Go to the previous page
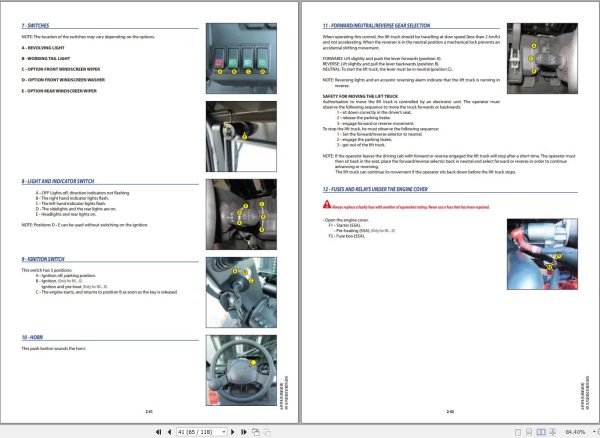This screenshot has width=600, height=438. [x=170, y=431]
